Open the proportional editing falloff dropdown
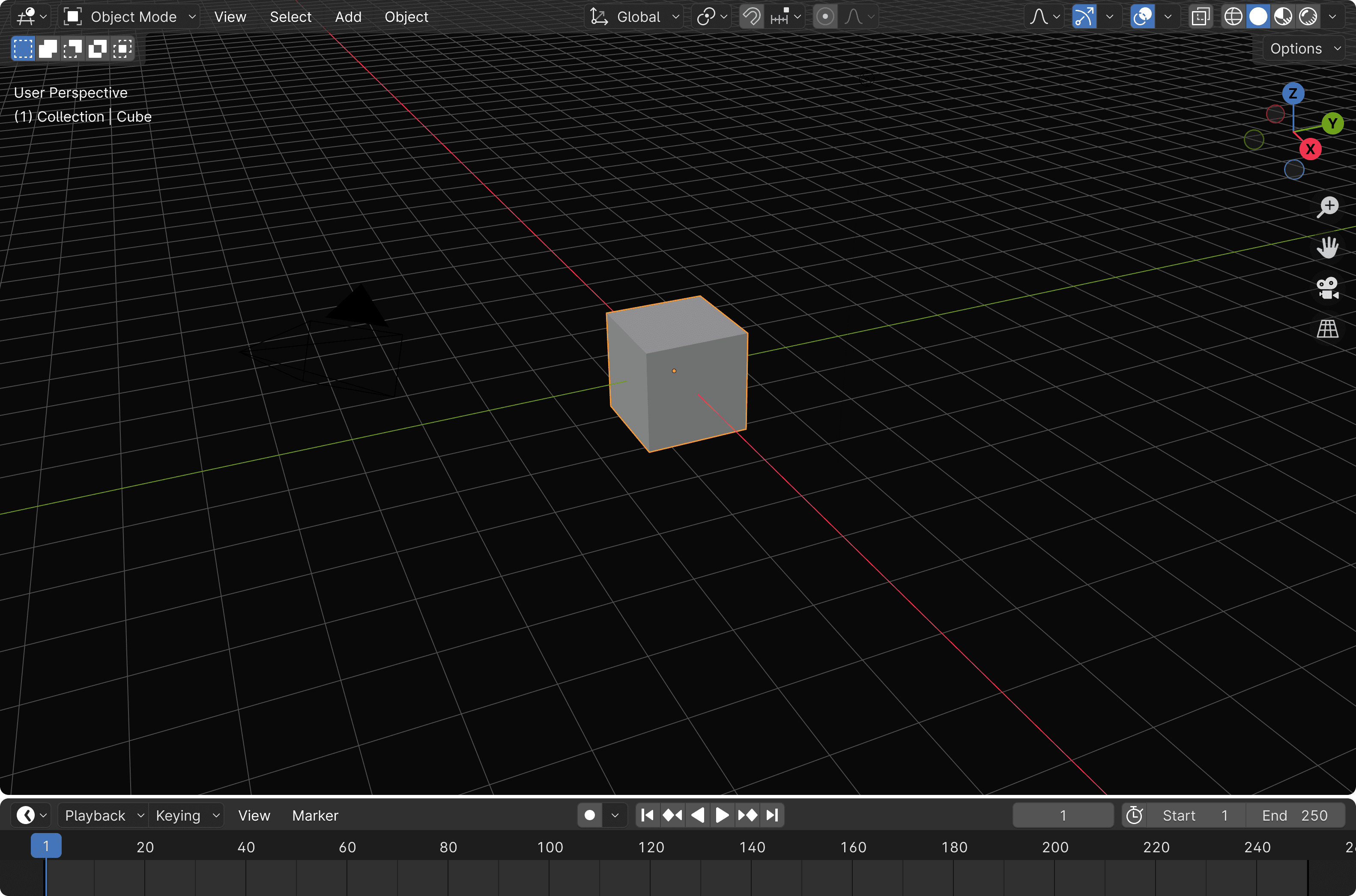This screenshot has height=896, width=1356. (859, 17)
